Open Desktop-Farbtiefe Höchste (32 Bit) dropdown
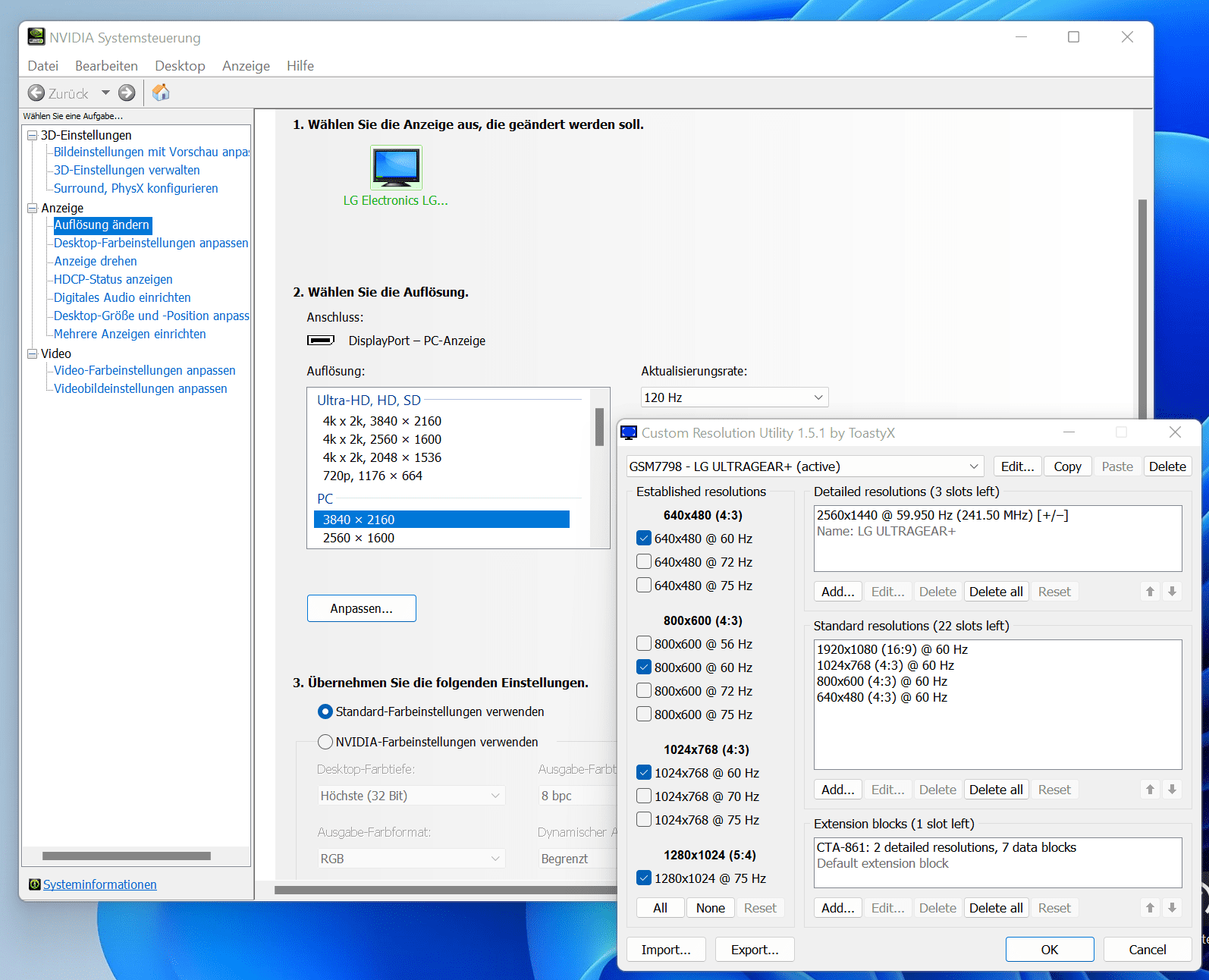The height and width of the screenshot is (980, 1209). coord(411,796)
